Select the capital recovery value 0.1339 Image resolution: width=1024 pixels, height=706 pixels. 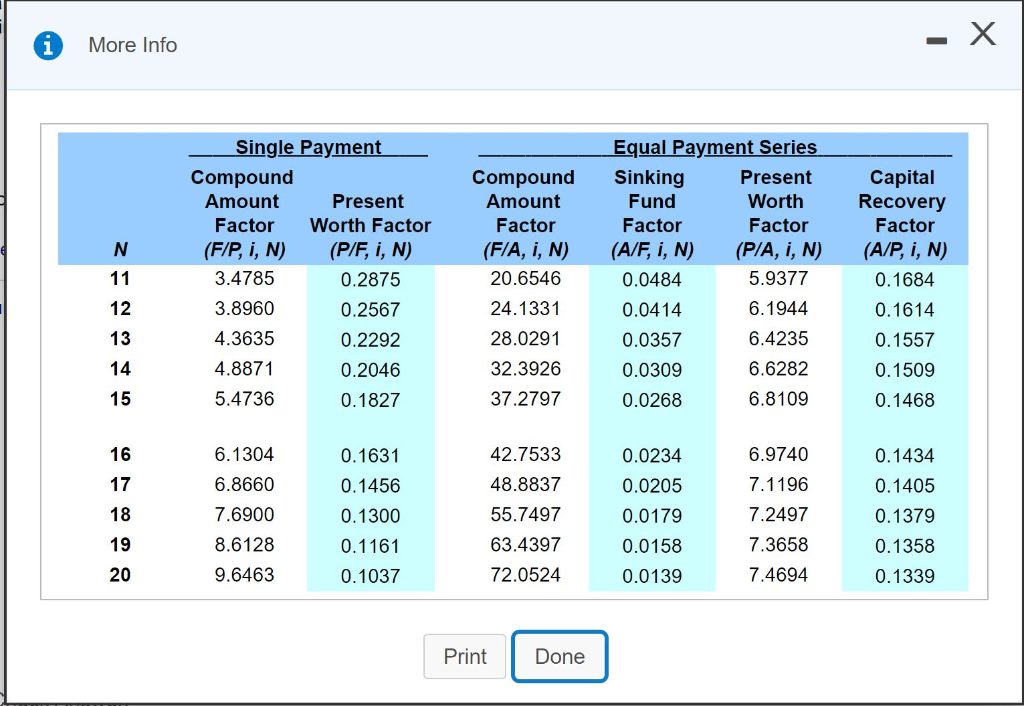pos(904,576)
